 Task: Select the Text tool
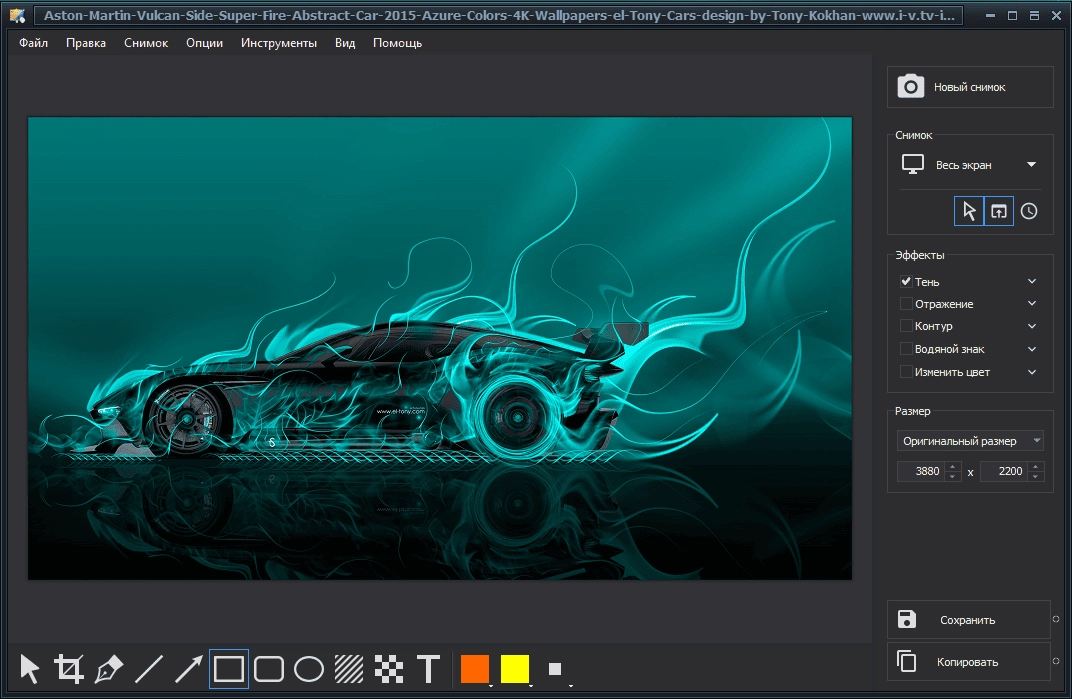(x=429, y=669)
